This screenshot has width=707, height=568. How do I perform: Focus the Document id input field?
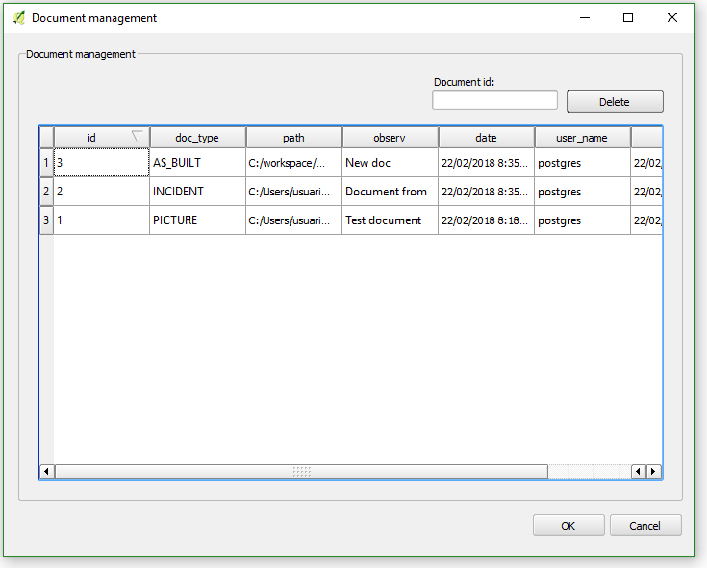(495, 101)
